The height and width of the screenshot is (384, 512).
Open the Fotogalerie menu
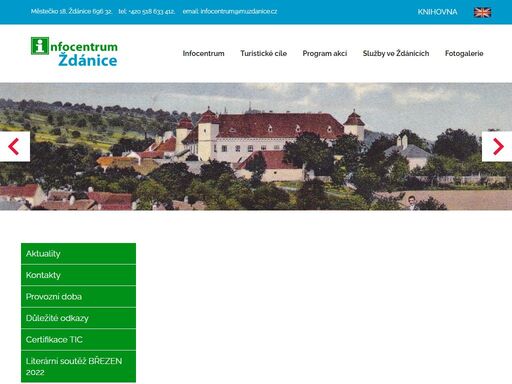tap(464, 53)
